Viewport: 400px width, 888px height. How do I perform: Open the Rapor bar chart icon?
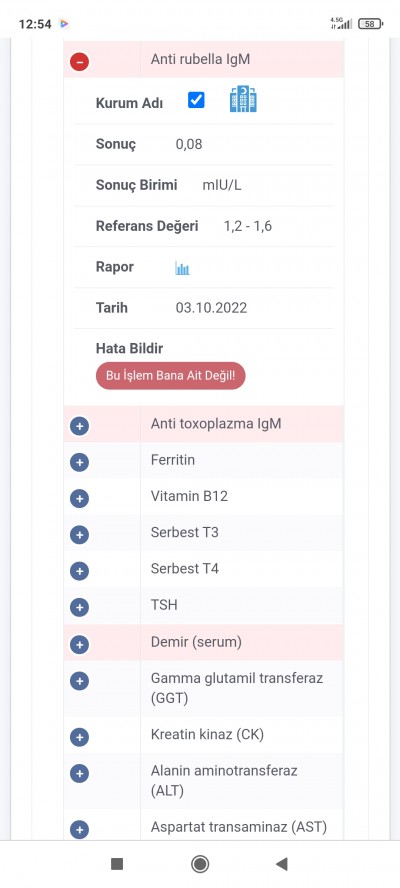tap(182, 268)
